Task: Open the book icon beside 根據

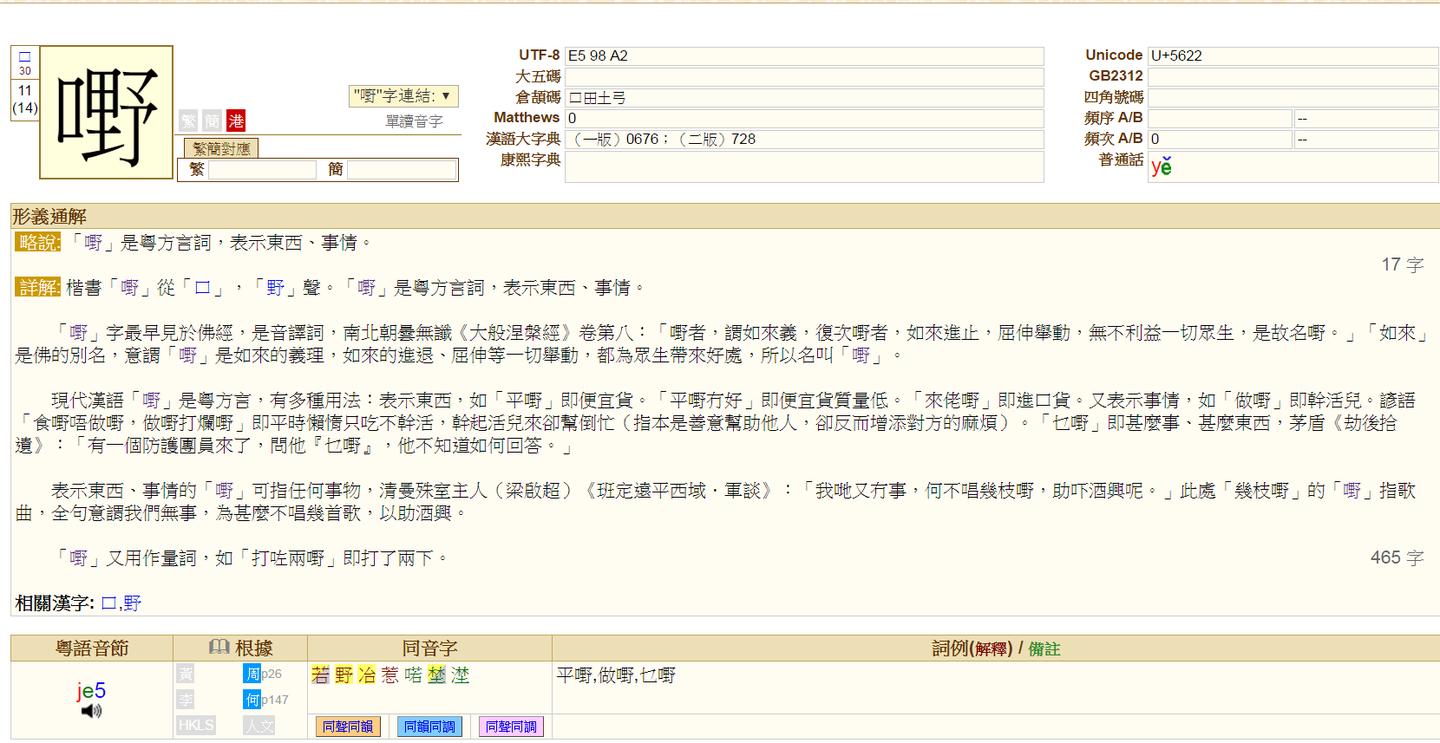Action: click(x=218, y=648)
